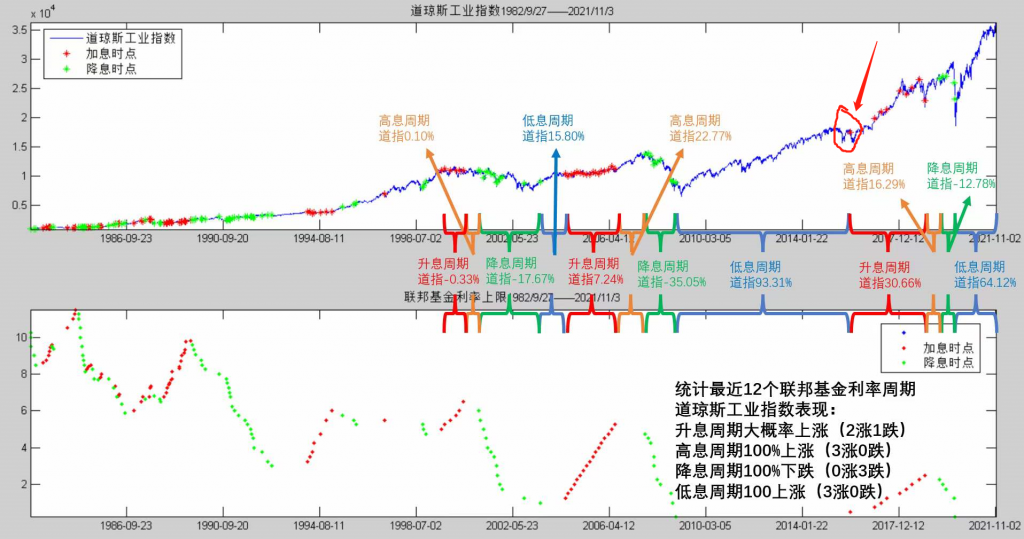The width and height of the screenshot is (1024, 539).
Task: Click the '降息周期 道指-35.05%' label
Action: (x=672, y=274)
